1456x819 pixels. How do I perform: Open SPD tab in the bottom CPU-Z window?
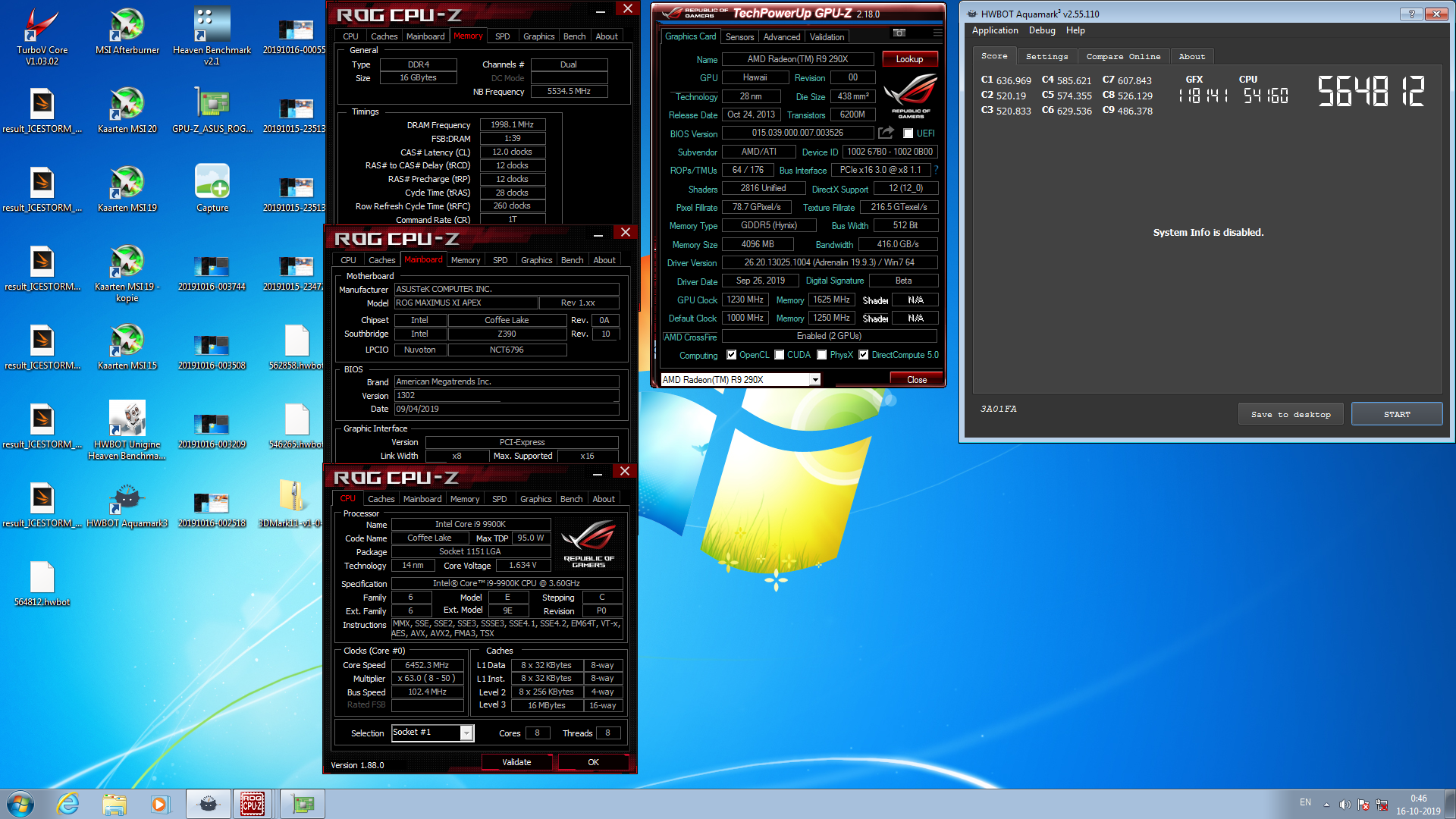pyautogui.click(x=499, y=499)
